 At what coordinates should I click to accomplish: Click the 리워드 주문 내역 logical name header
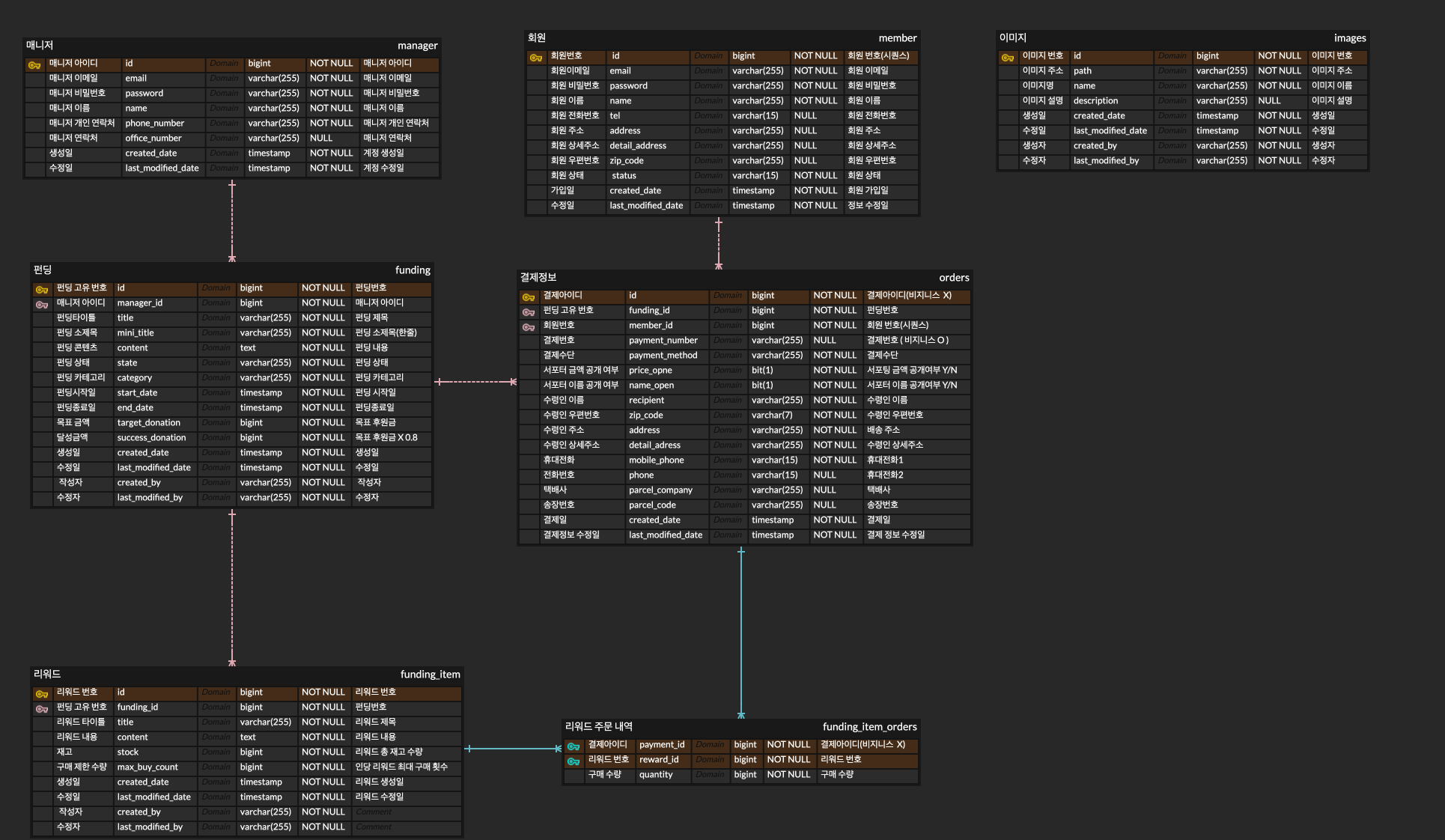point(599,727)
